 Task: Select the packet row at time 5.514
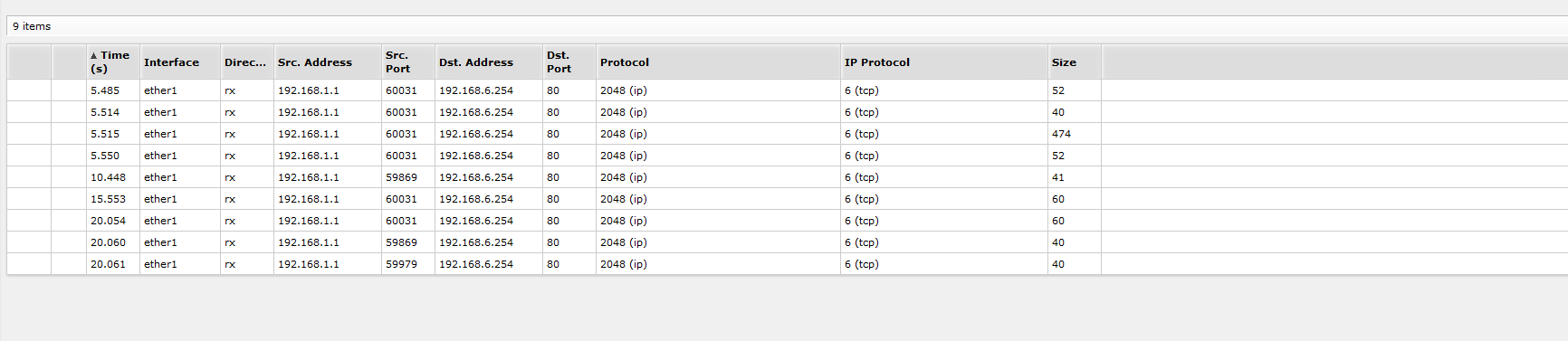click(x=788, y=112)
